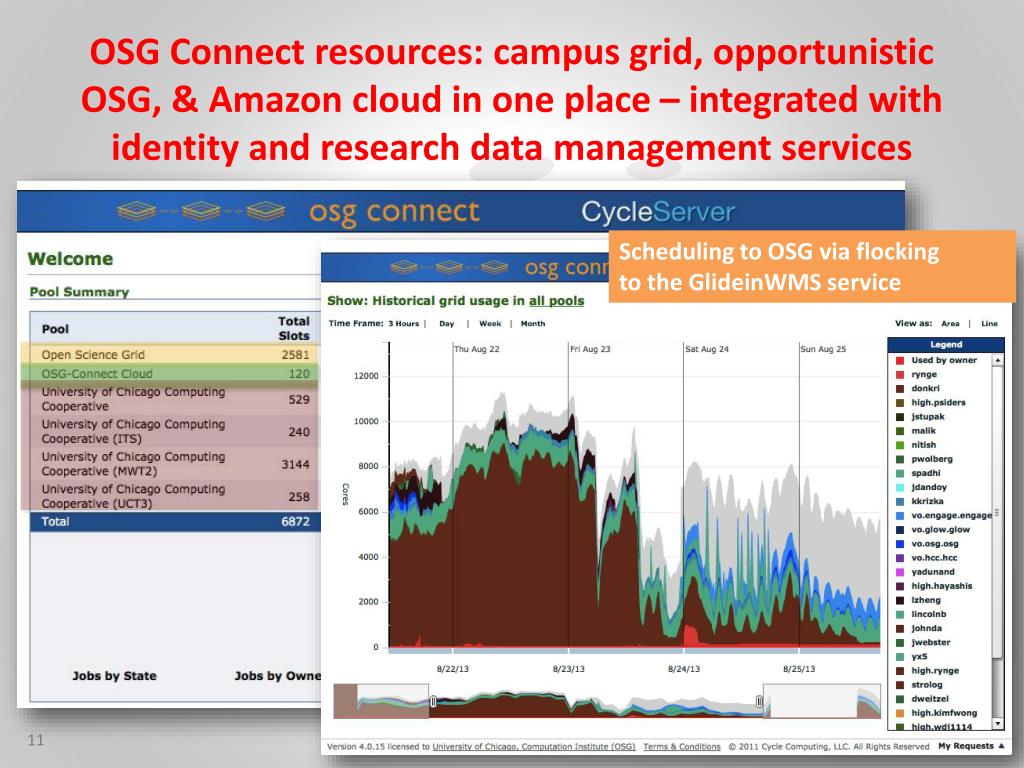Click the Pool column header
Screen dimensions: 1024x768
(x=55, y=329)
